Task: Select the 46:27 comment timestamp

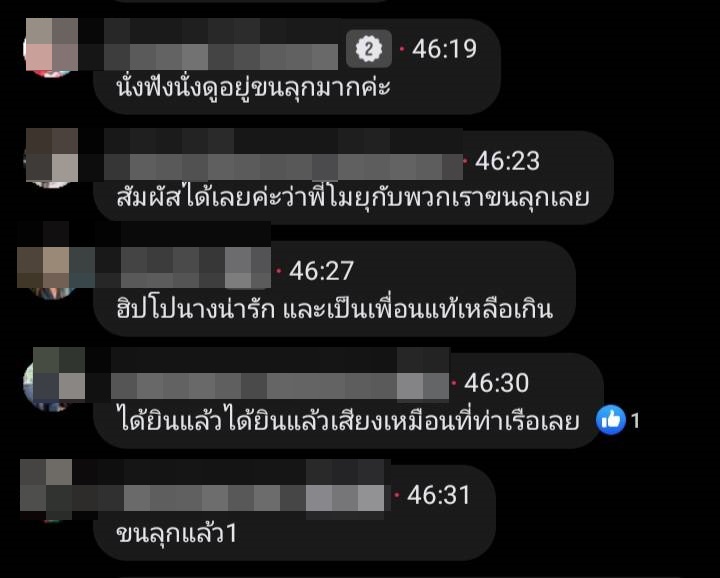Action: 321,271
